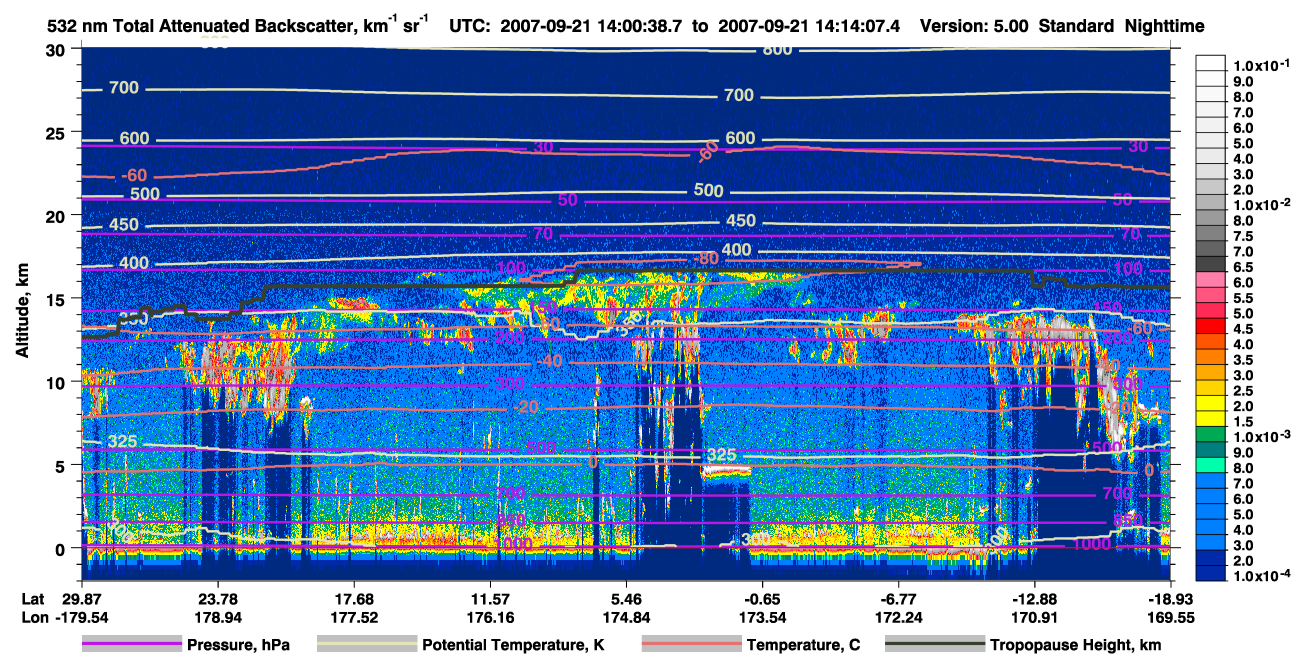Click the 'Potential Temperature, K' legend label
The height and width of the screenshot is (667, 1300).
(x=513, y=645)
